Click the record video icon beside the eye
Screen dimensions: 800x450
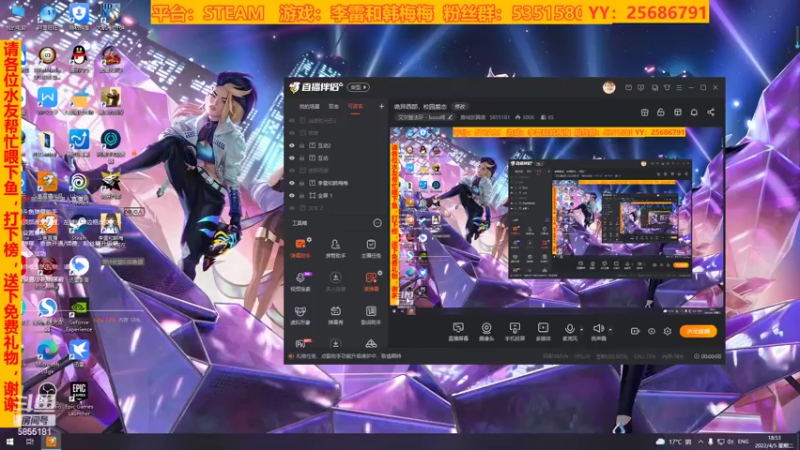click(635, 331)
